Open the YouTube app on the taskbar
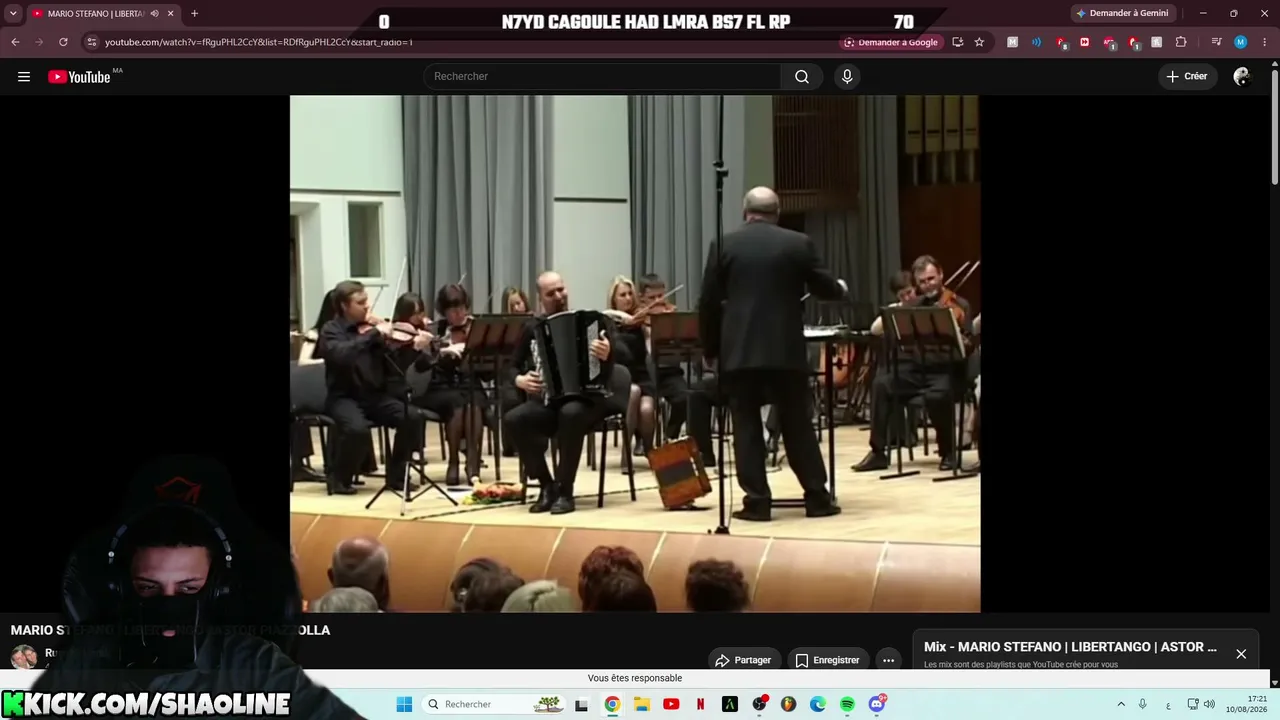The width and height of the screenshot is (1280, 720). click(671, 704)
